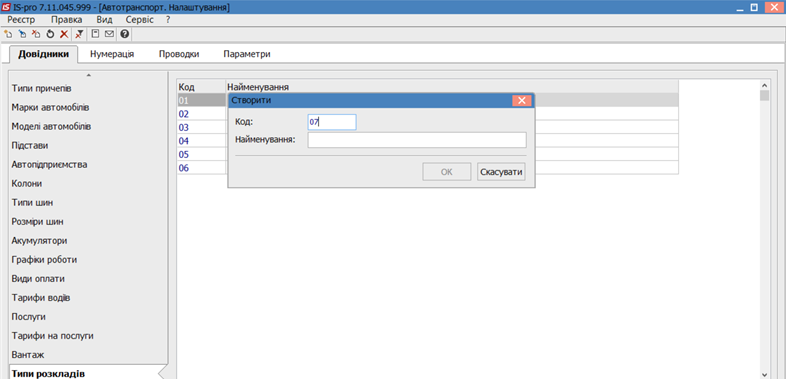Select Види оплати in the sidebar
This screenshot has width=786, height=379.
coord(38,279)
